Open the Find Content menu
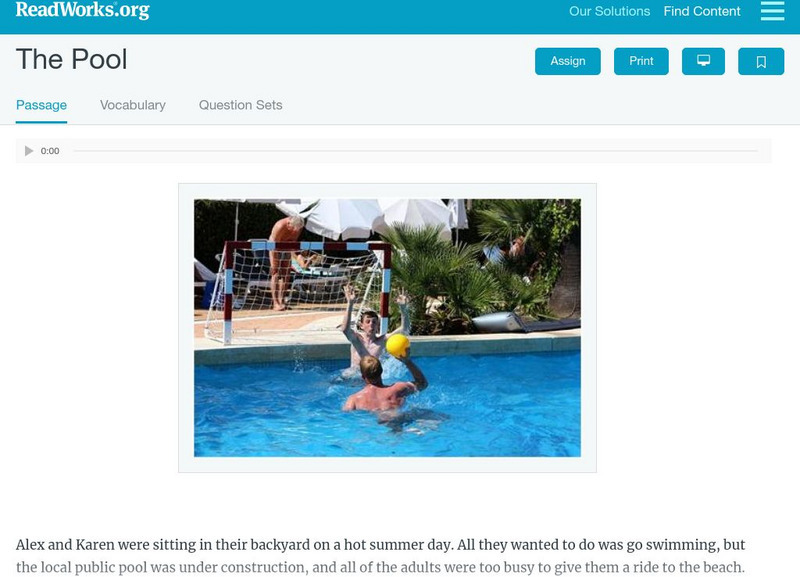The height and width of the screenshot is (577, 800). pyautogui.click(x=702, y=11)
